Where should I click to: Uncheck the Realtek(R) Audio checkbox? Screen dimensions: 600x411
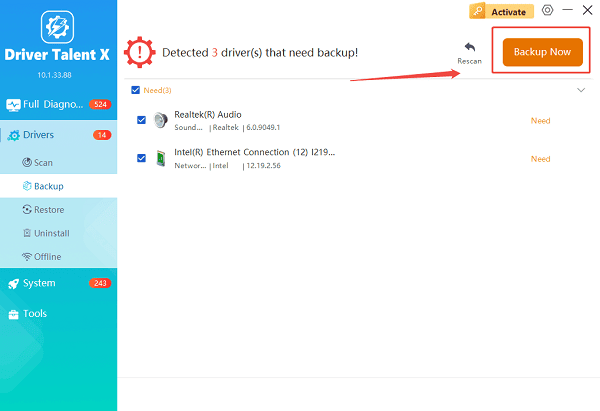pyautogui.click(x=141, y=120)
